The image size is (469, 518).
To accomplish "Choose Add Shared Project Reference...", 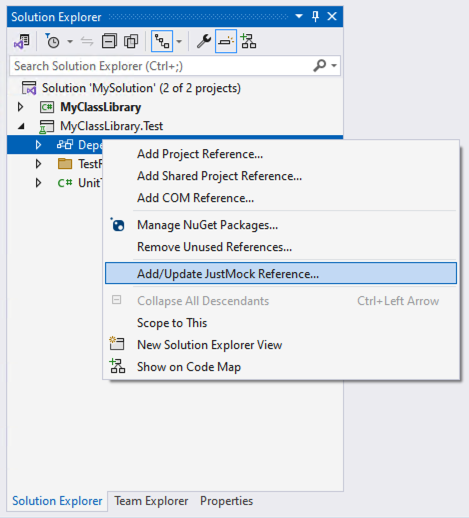I will pyautogui.click(x=281, y=176).
